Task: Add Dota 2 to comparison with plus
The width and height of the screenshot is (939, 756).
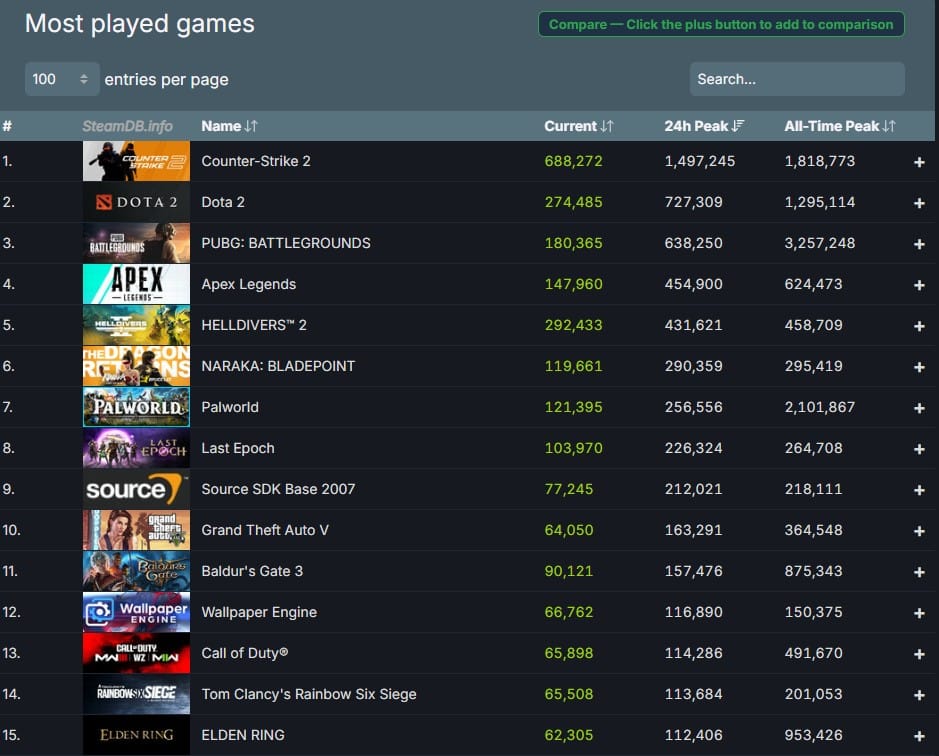Action: click(x=919, y=203)
